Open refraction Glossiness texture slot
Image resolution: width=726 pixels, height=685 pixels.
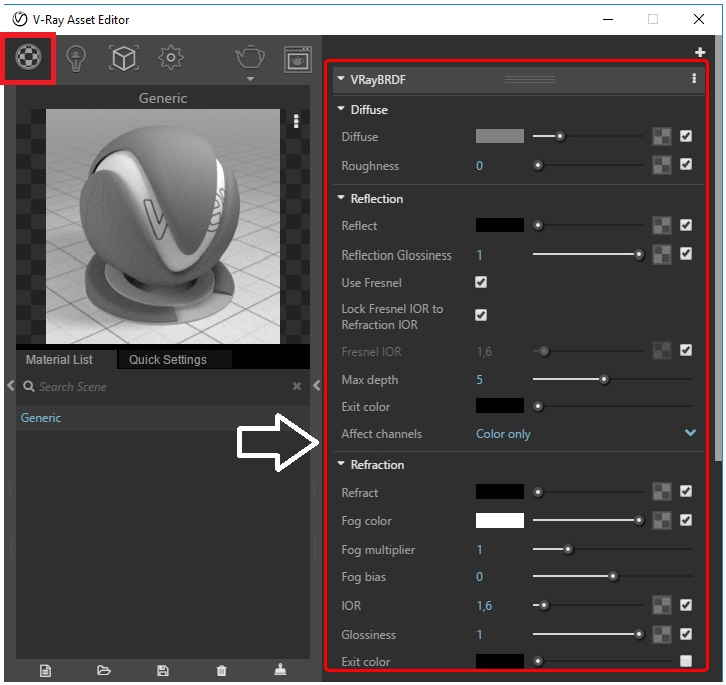[x=662, y=635]
